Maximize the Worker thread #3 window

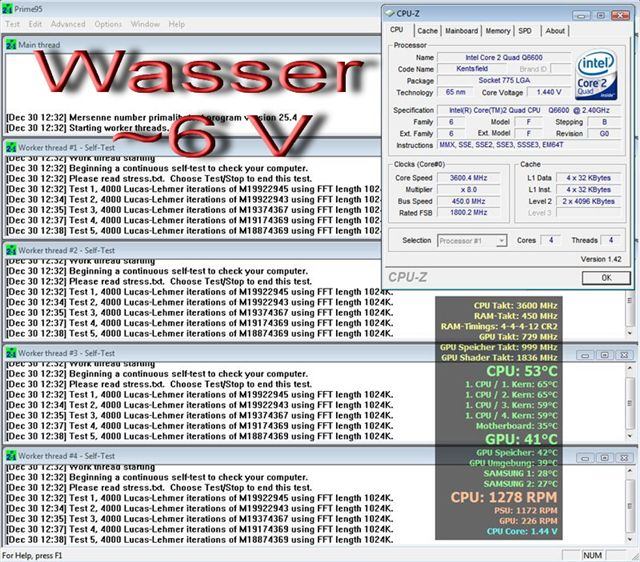604,355
